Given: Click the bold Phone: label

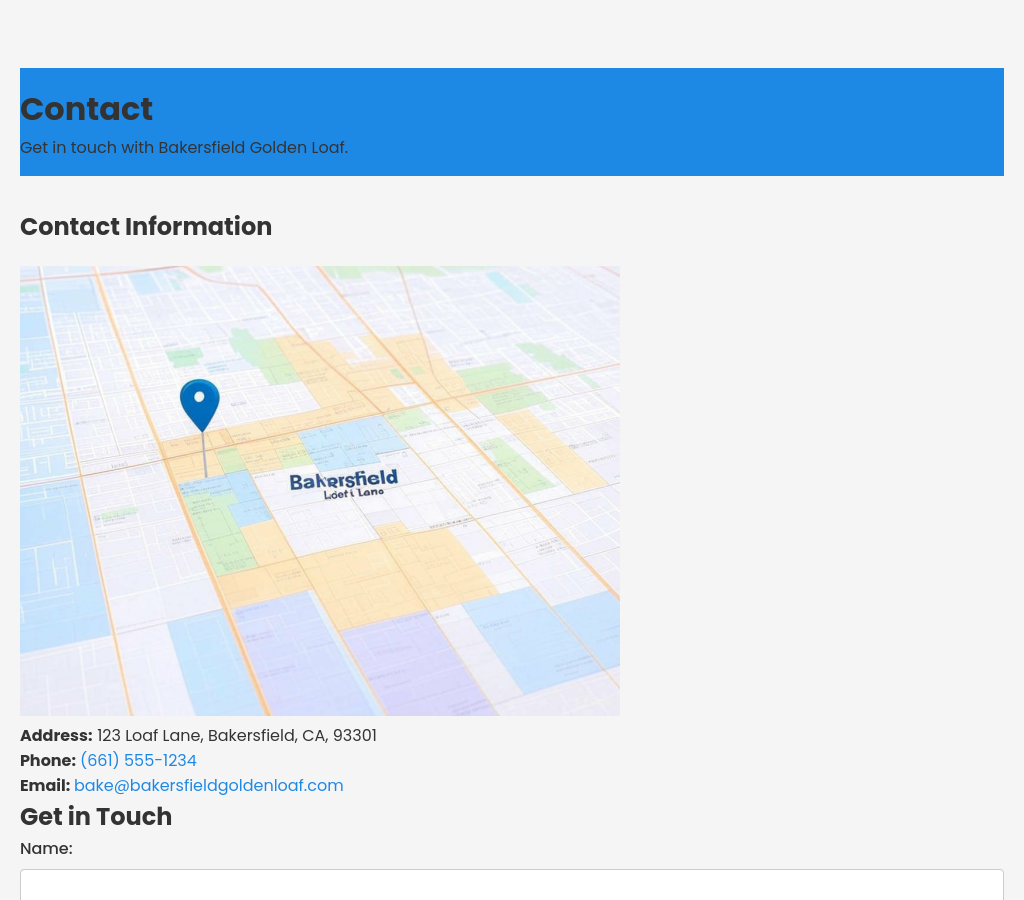Looking at the screenshot, I should click(48, 761).
